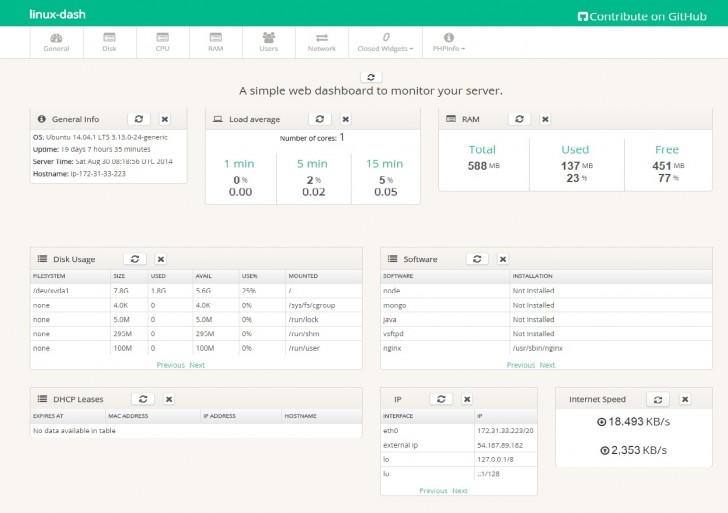Refresh the Load average widget
This screenshot has height=513, width=728.
click(319, 119)
